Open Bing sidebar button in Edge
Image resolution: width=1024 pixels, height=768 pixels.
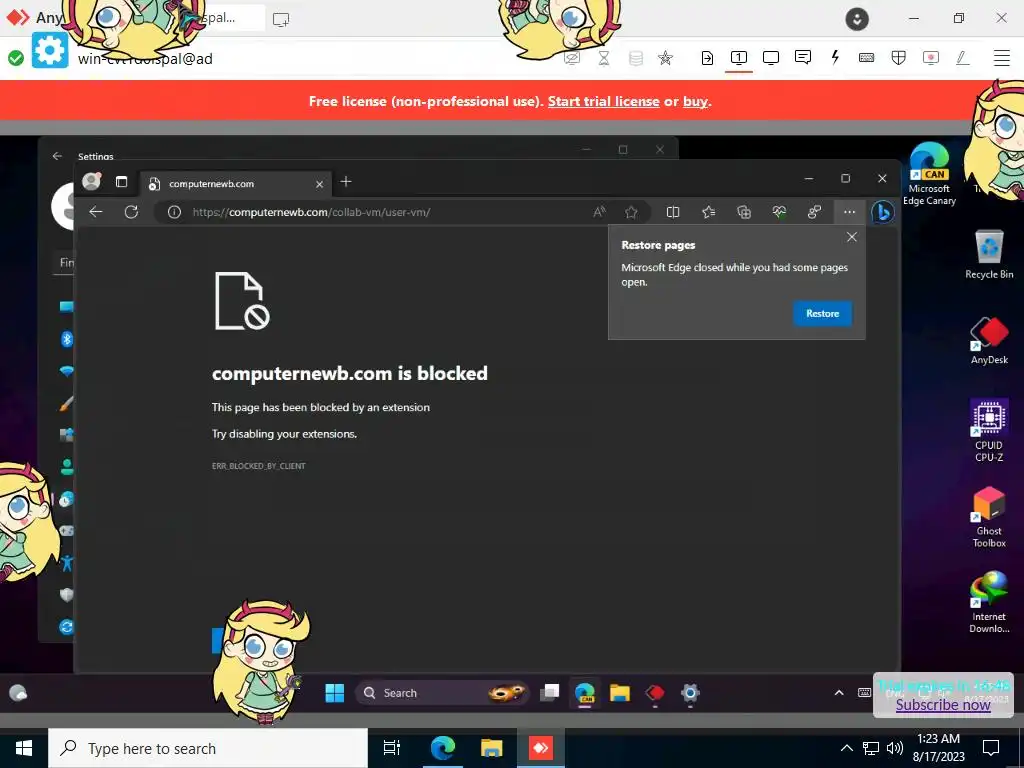[882, 212]
